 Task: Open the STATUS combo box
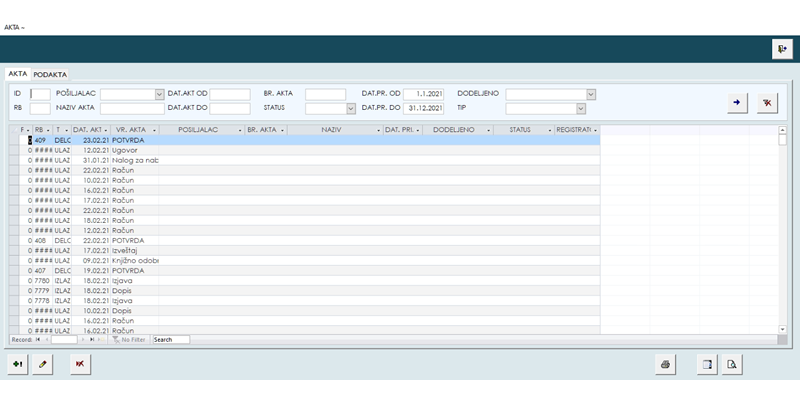[x=351, y=108]
